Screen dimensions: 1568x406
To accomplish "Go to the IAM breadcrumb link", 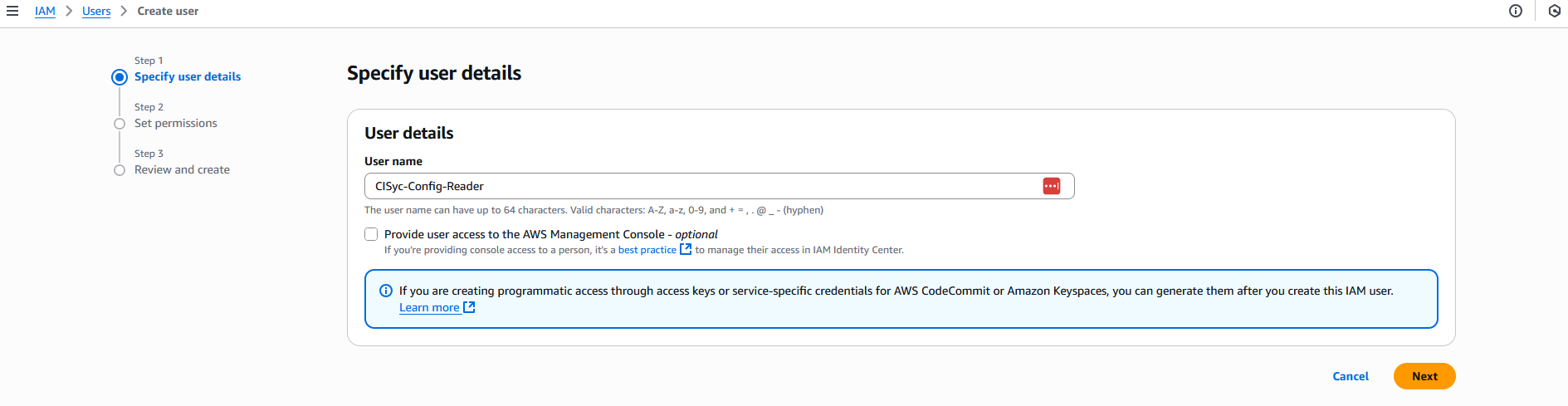I will 45,11.
